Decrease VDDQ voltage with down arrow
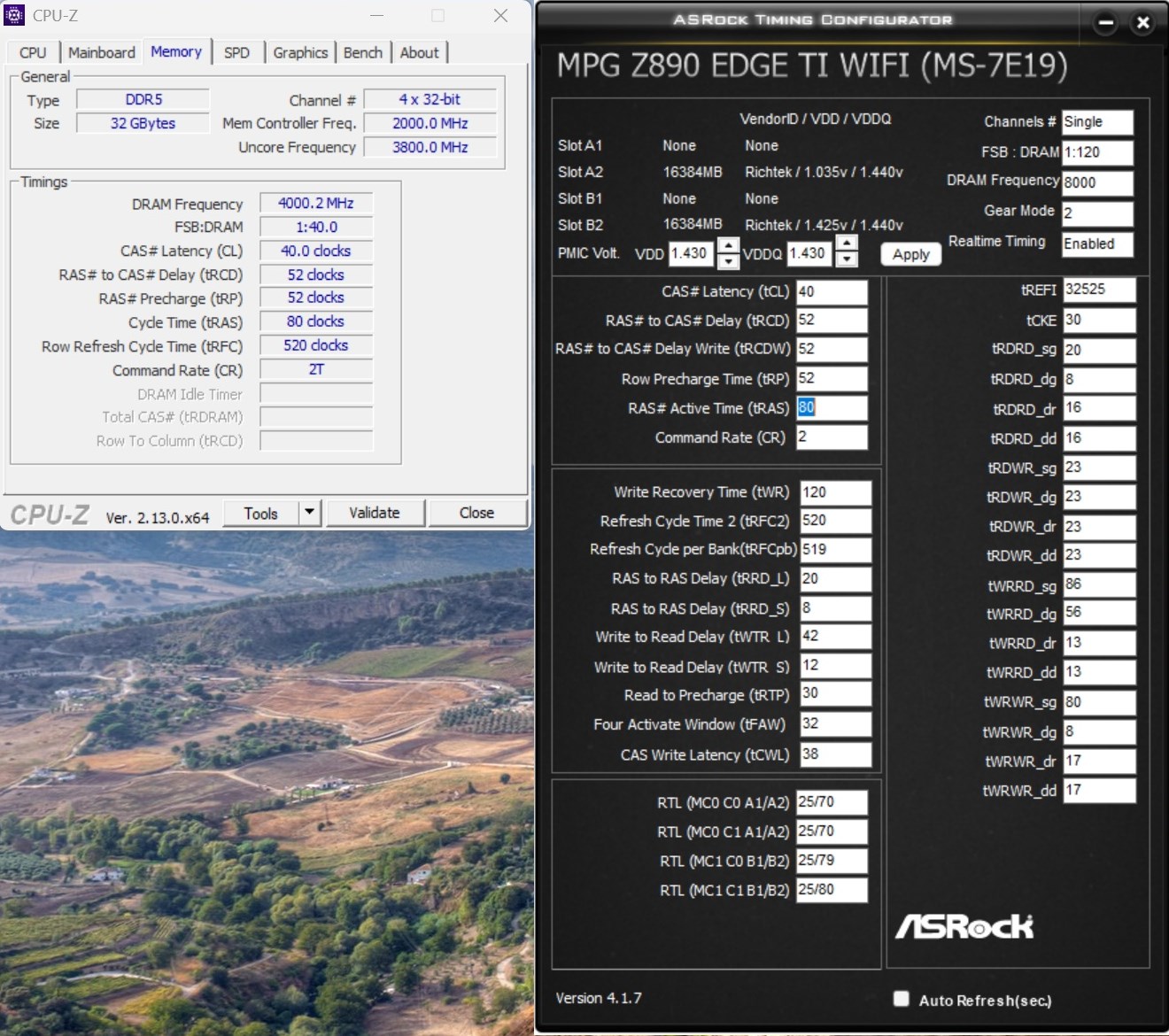The height and width of the screenshot is (1036, 1169). [x=847, y=261]
